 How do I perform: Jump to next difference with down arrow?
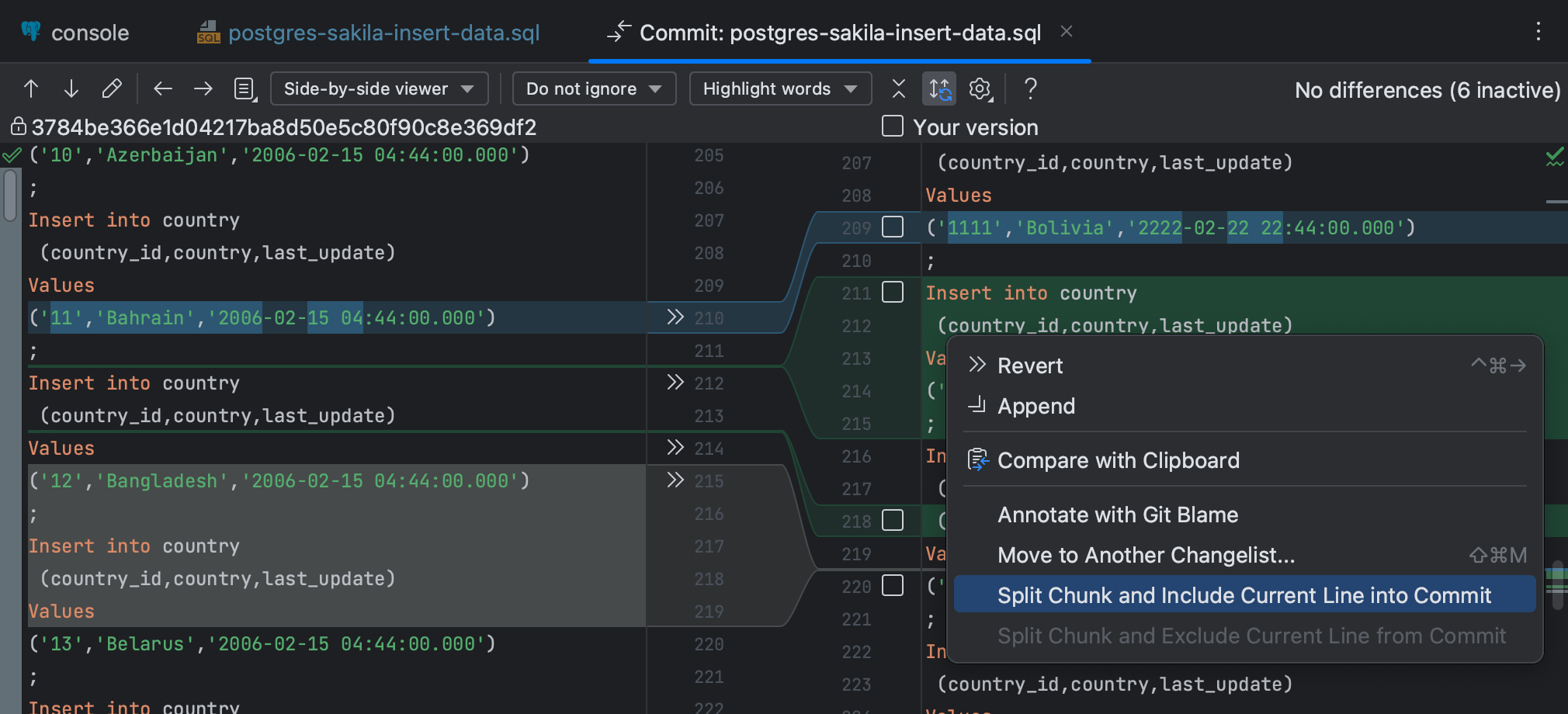(71, 89)
